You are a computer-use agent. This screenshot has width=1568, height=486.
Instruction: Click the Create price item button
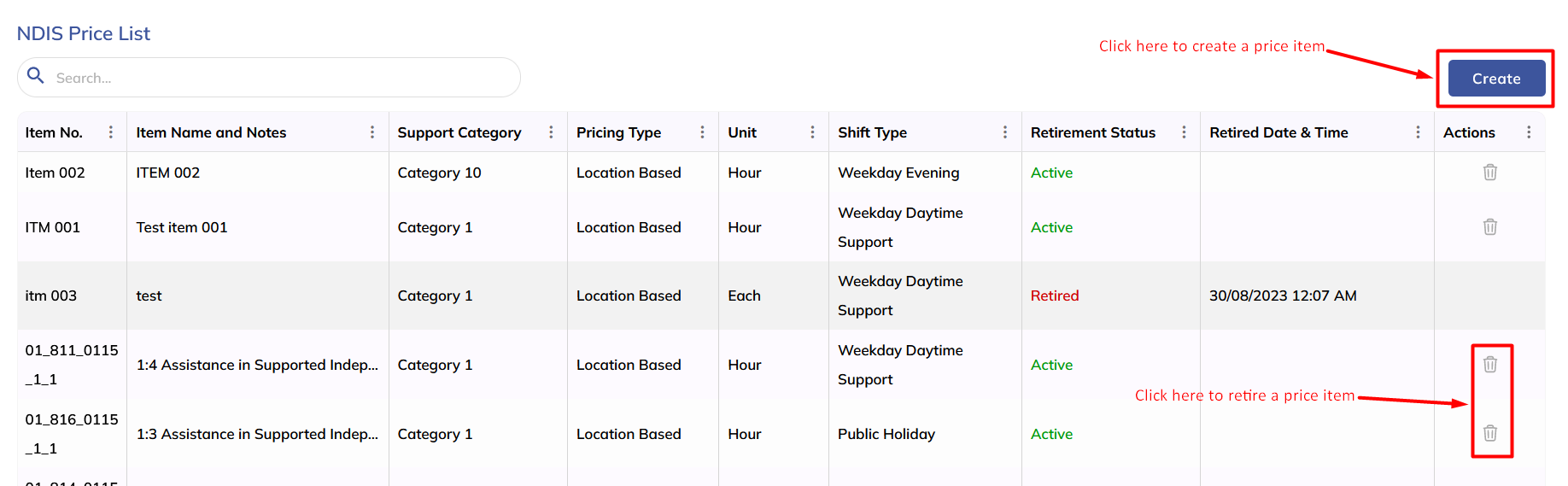coord(1495,79)
